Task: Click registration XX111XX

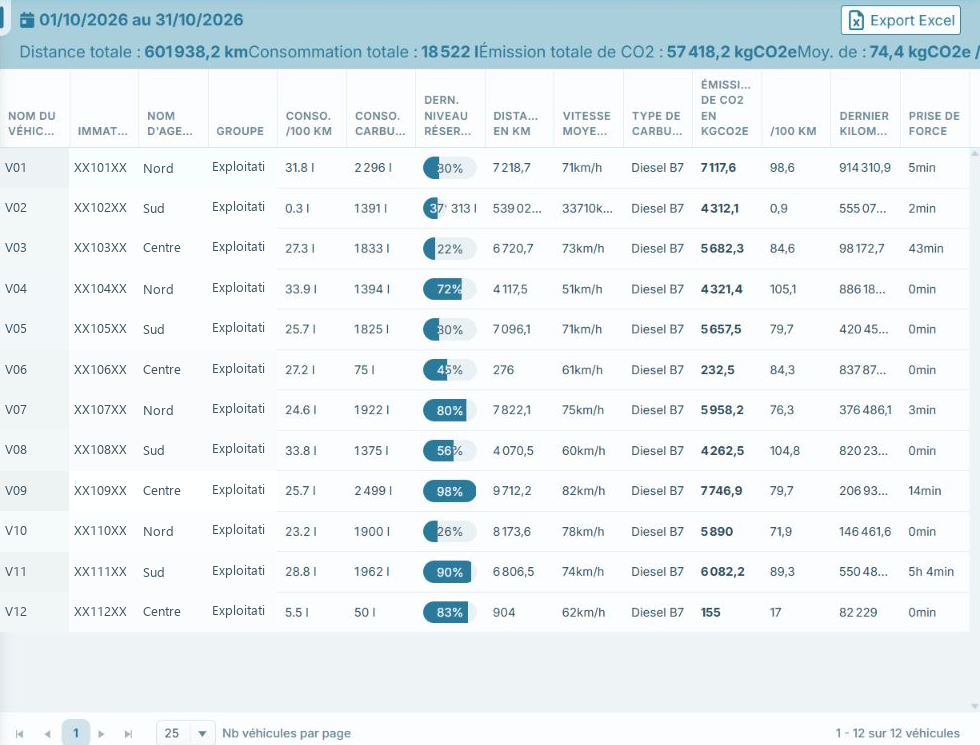Action: click(x=100, y=571)
